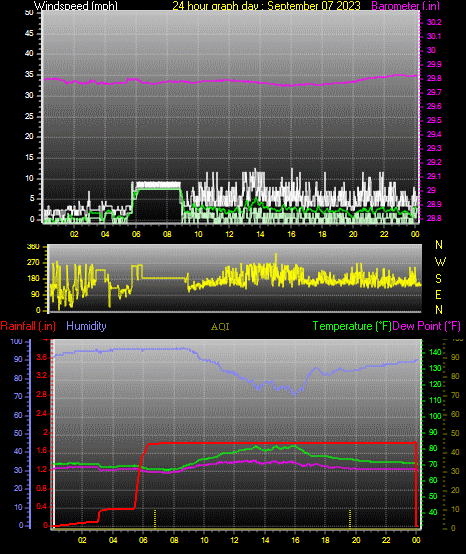The height and width of the screenshot is (554, 466).
Task: Click the 45 mph windspeed axis label
Action: click(x=29, y=34)
